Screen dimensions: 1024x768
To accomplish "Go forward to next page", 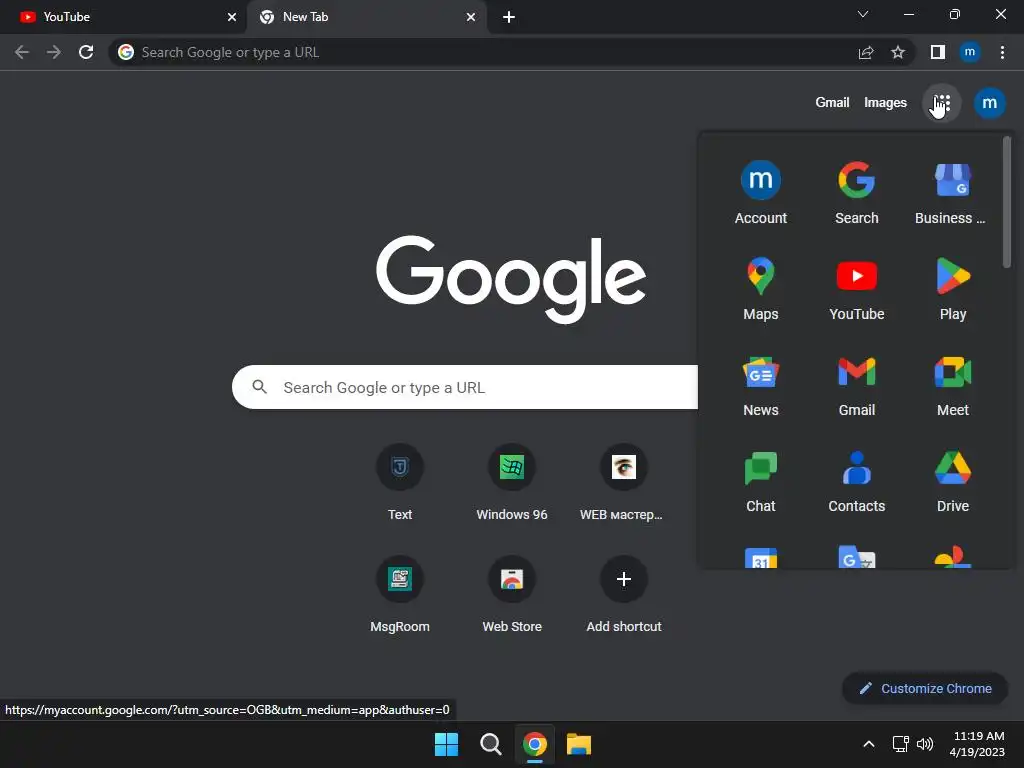I will [54, 52].
